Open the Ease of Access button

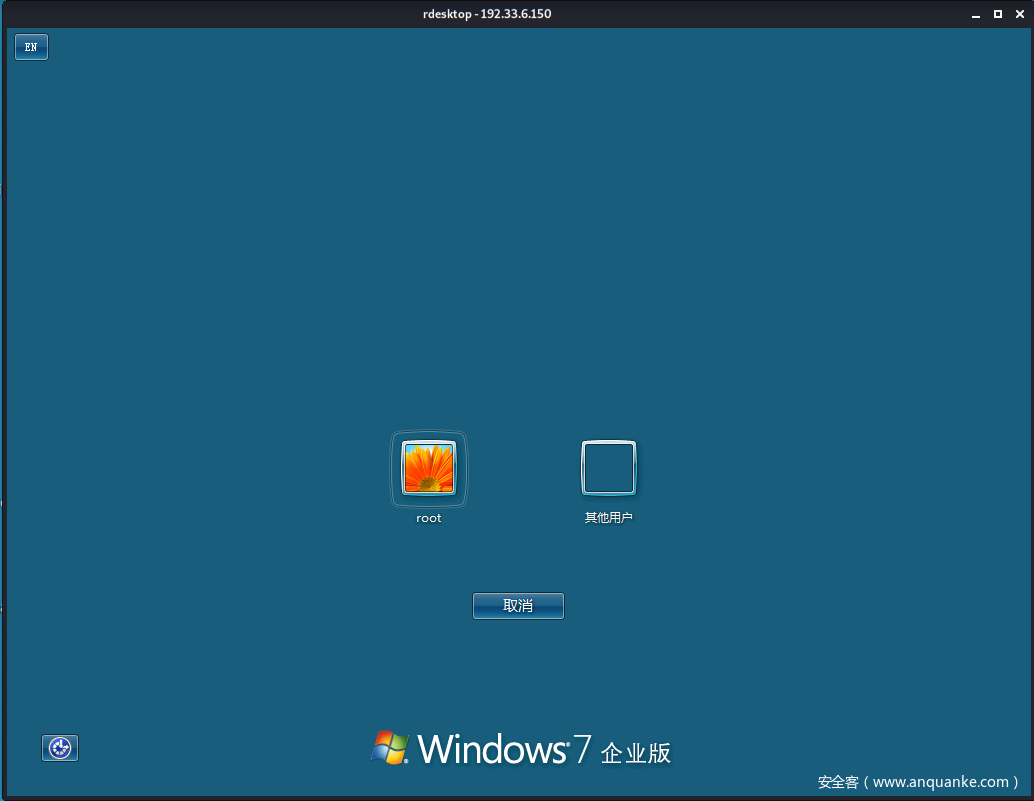[x=60, y=748]
